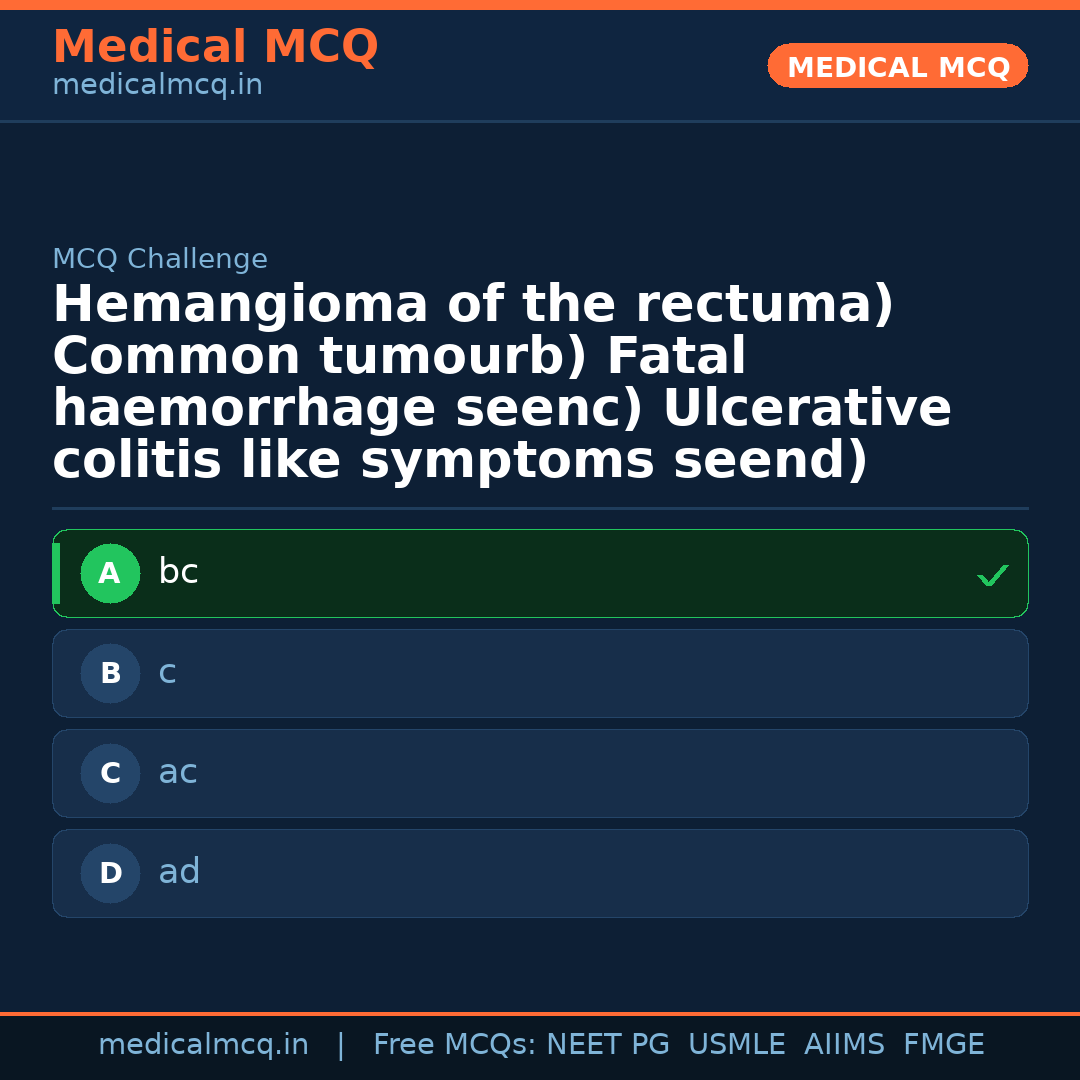Click the green A circle icon
The image size is (1080, 1080).
(110, 574)
